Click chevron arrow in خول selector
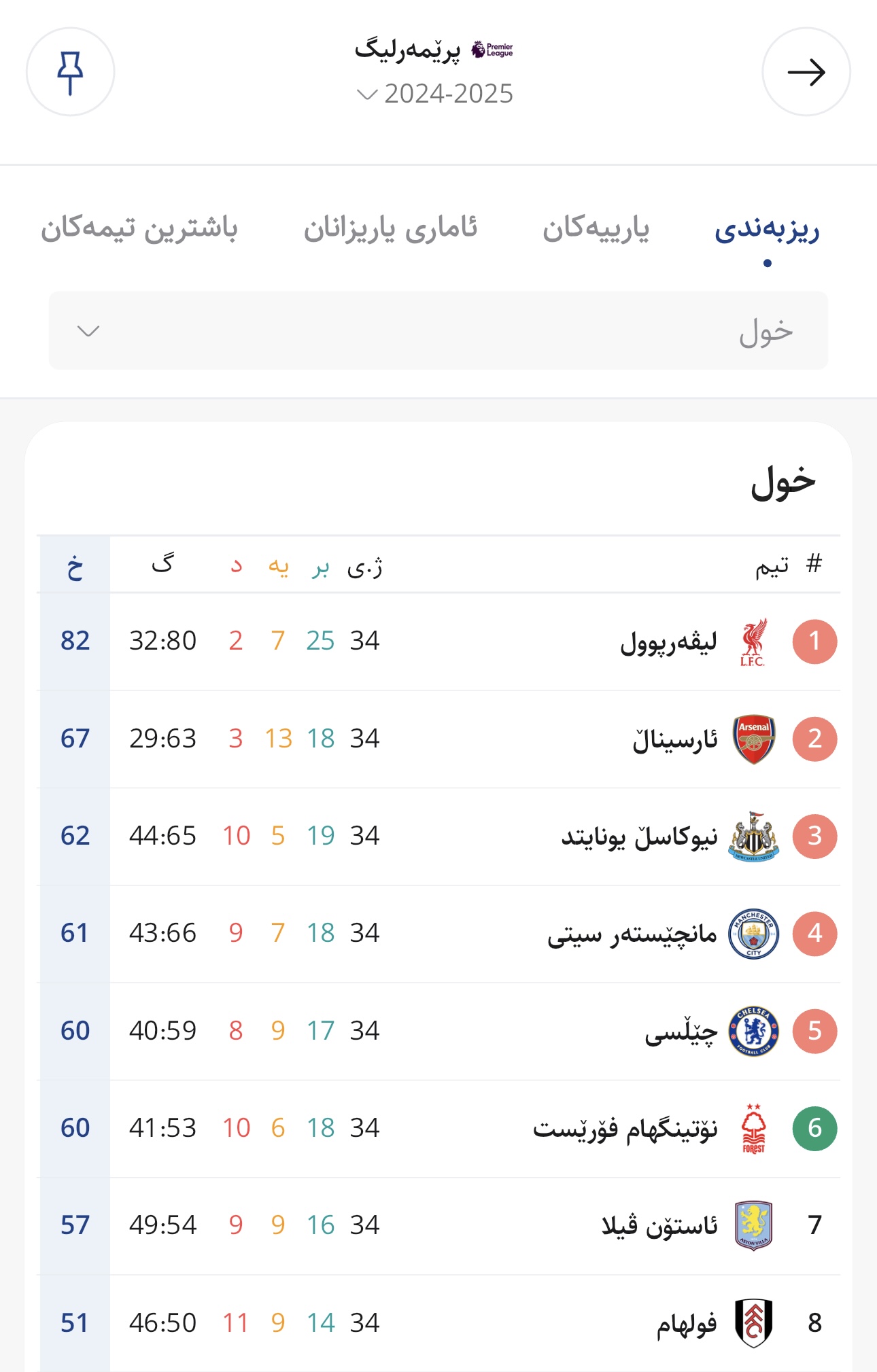The image size is (877, 1372). [x=88, y=331]
